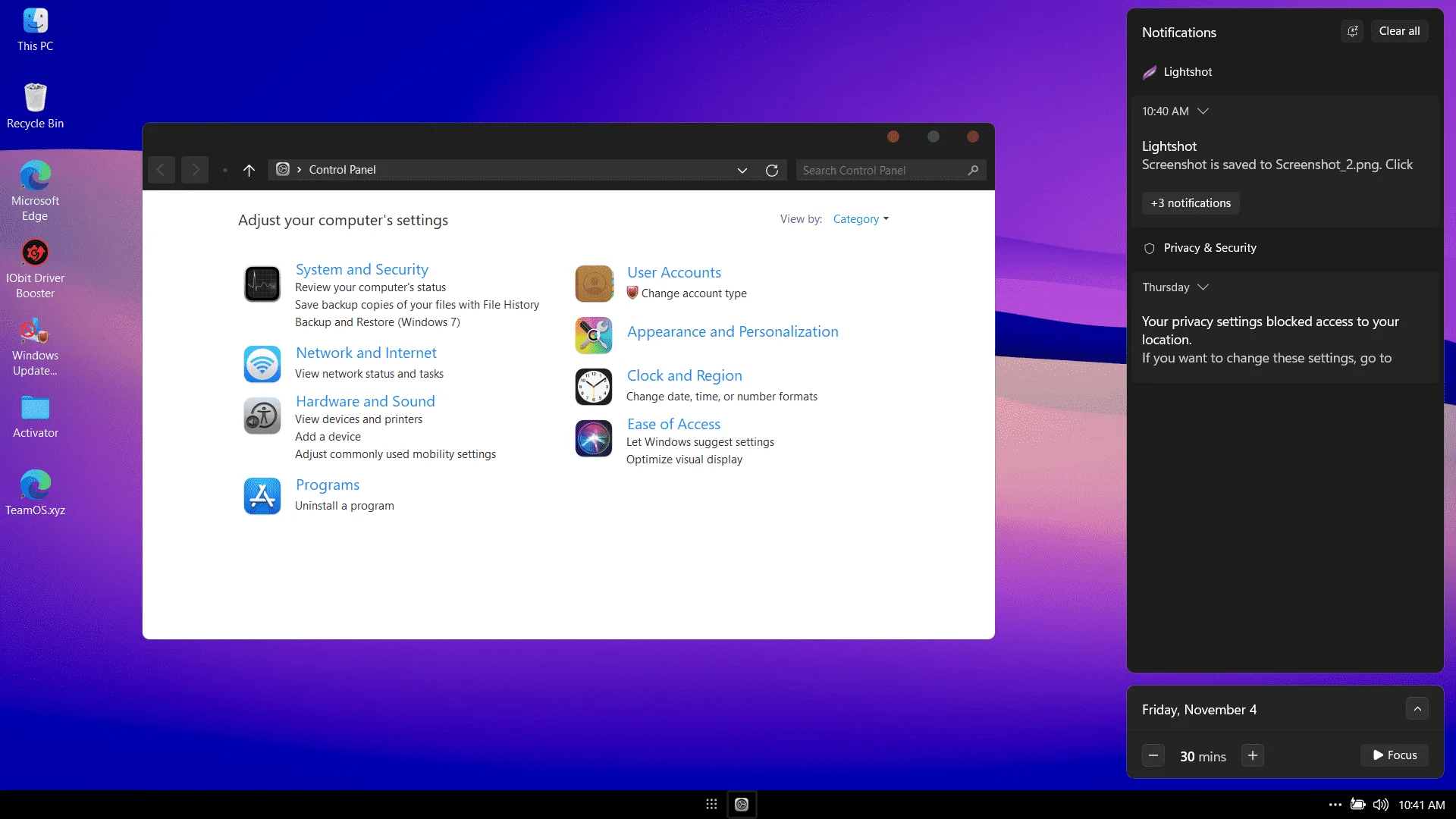Refresh the Control Panel view

pyautogui.click(x=772, y=171)
